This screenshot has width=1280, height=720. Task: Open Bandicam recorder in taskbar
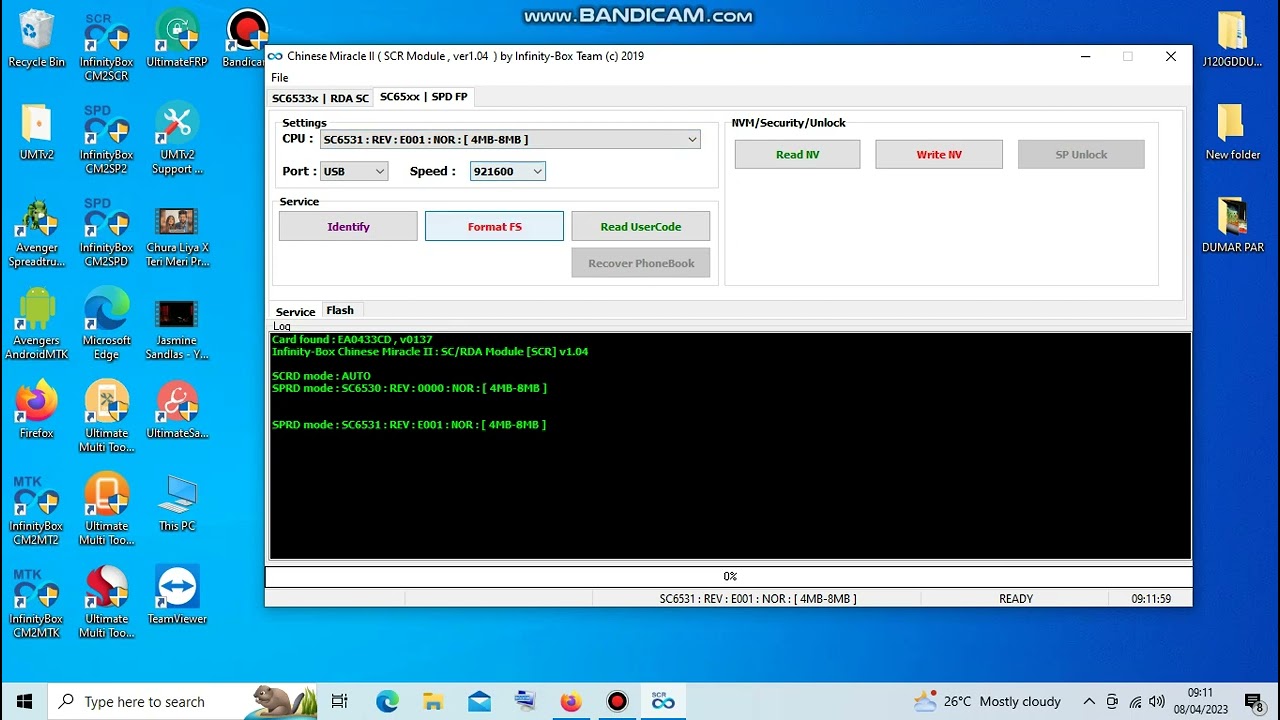click(x=617, y=701)
